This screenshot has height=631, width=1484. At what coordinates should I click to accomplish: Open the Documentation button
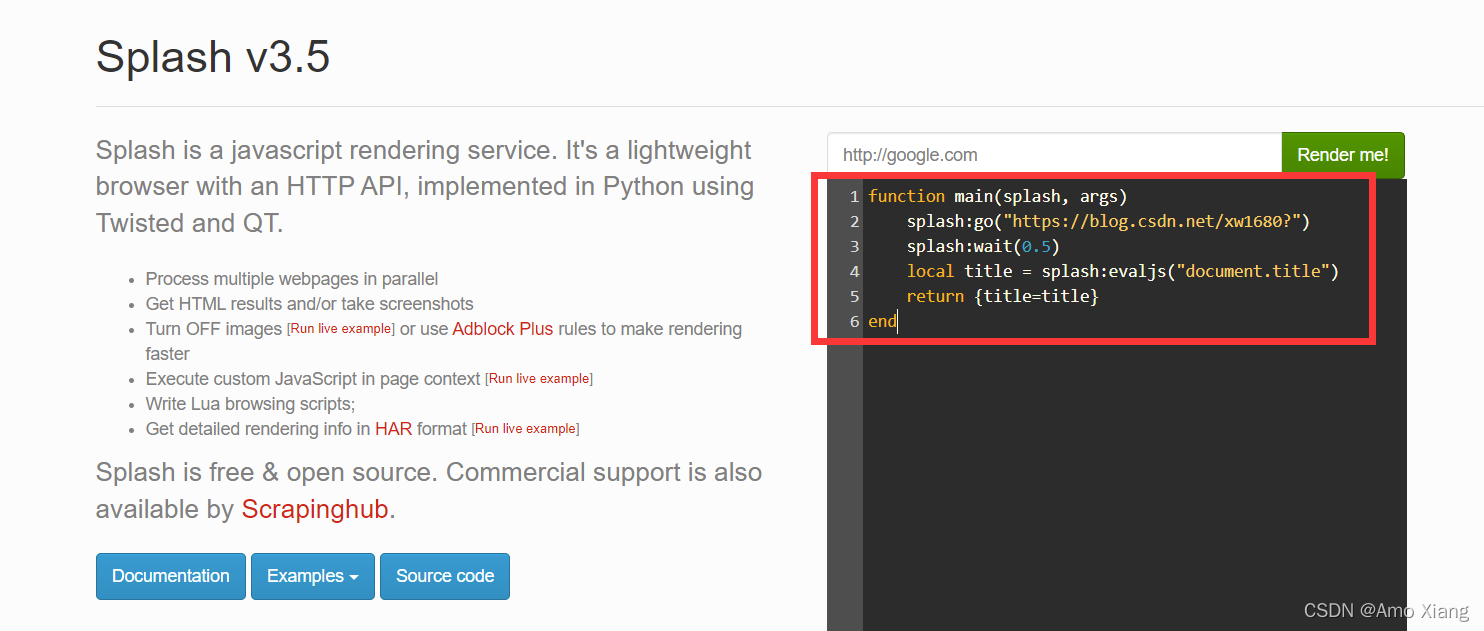171,576
